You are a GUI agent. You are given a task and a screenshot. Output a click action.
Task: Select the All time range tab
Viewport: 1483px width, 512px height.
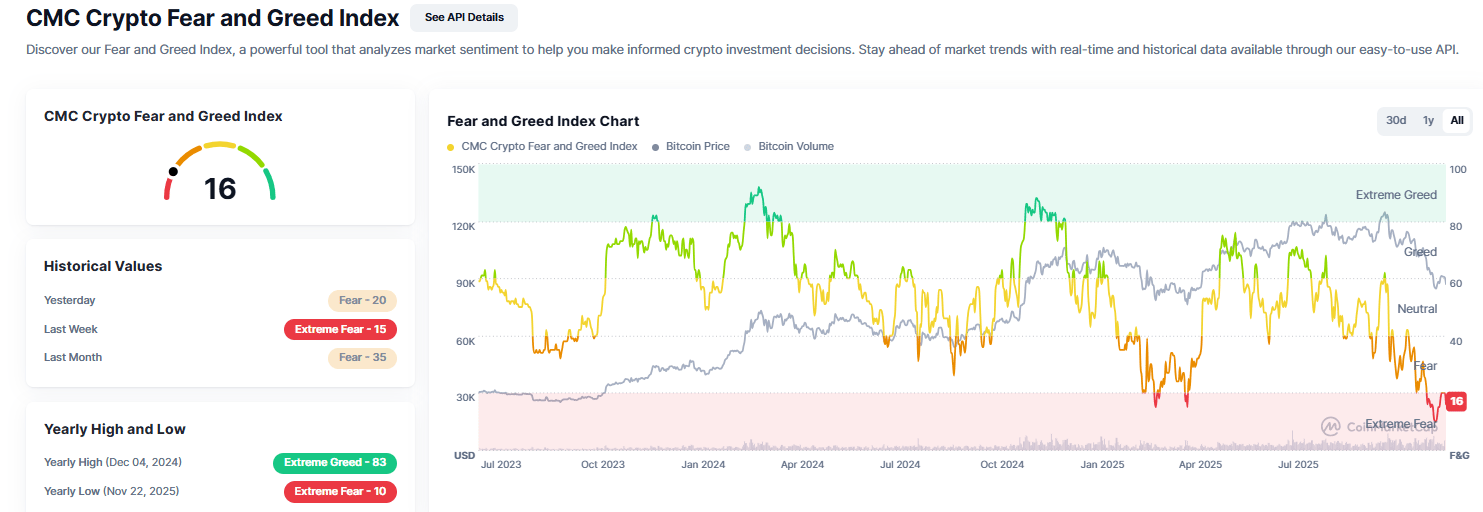1457,121
